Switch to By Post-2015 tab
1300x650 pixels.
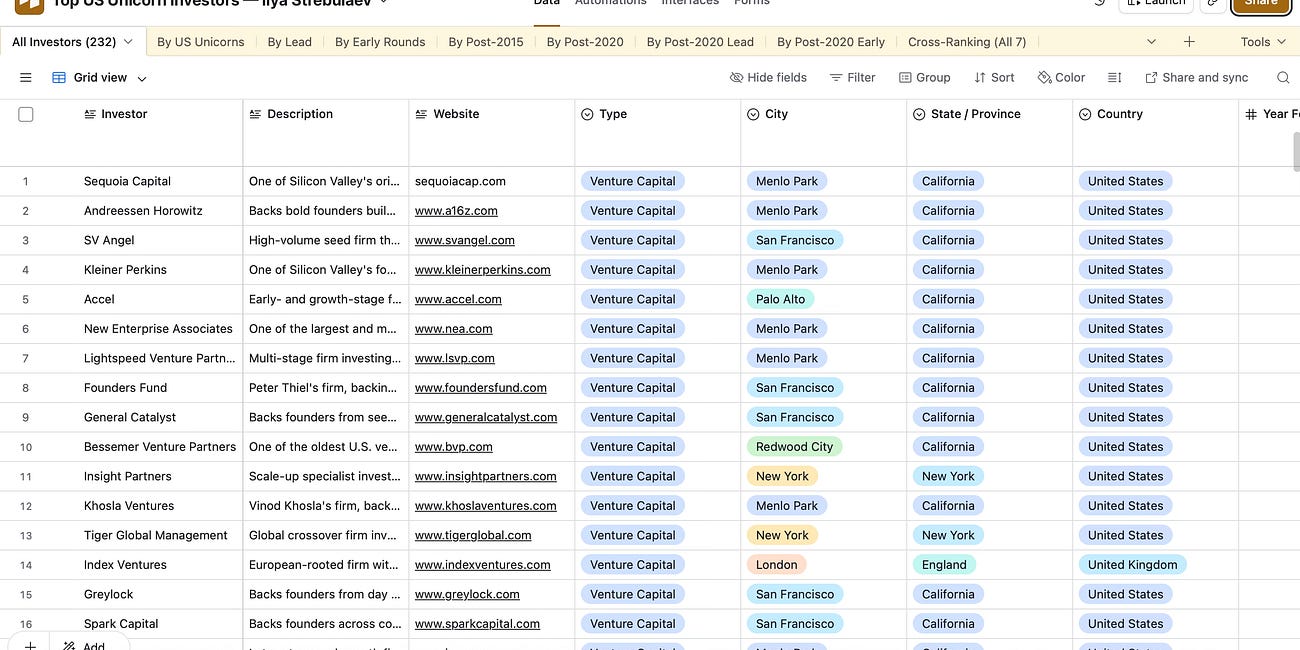[x=486, y=42]
